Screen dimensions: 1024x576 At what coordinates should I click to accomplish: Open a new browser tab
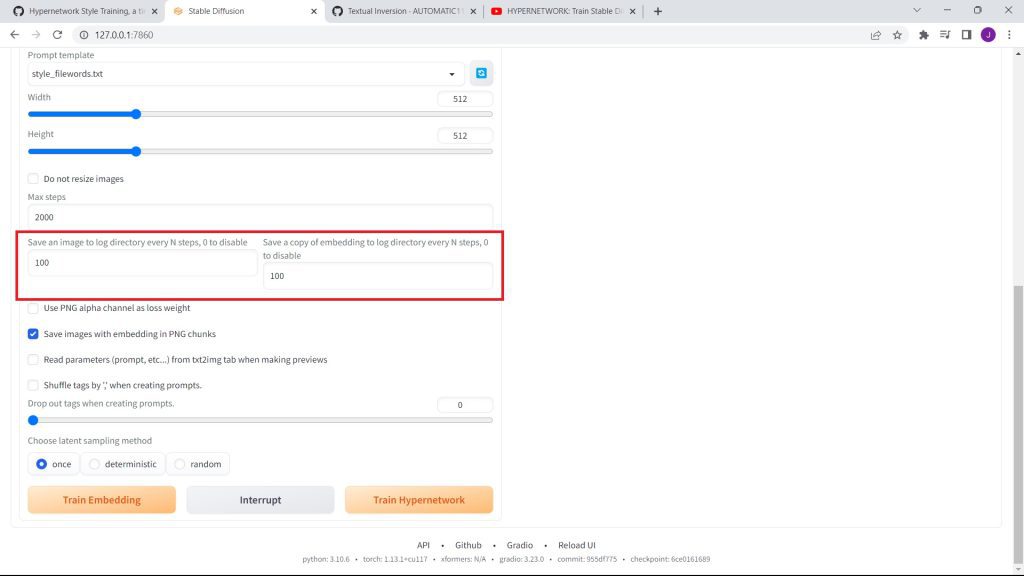(x=657, y=11)
